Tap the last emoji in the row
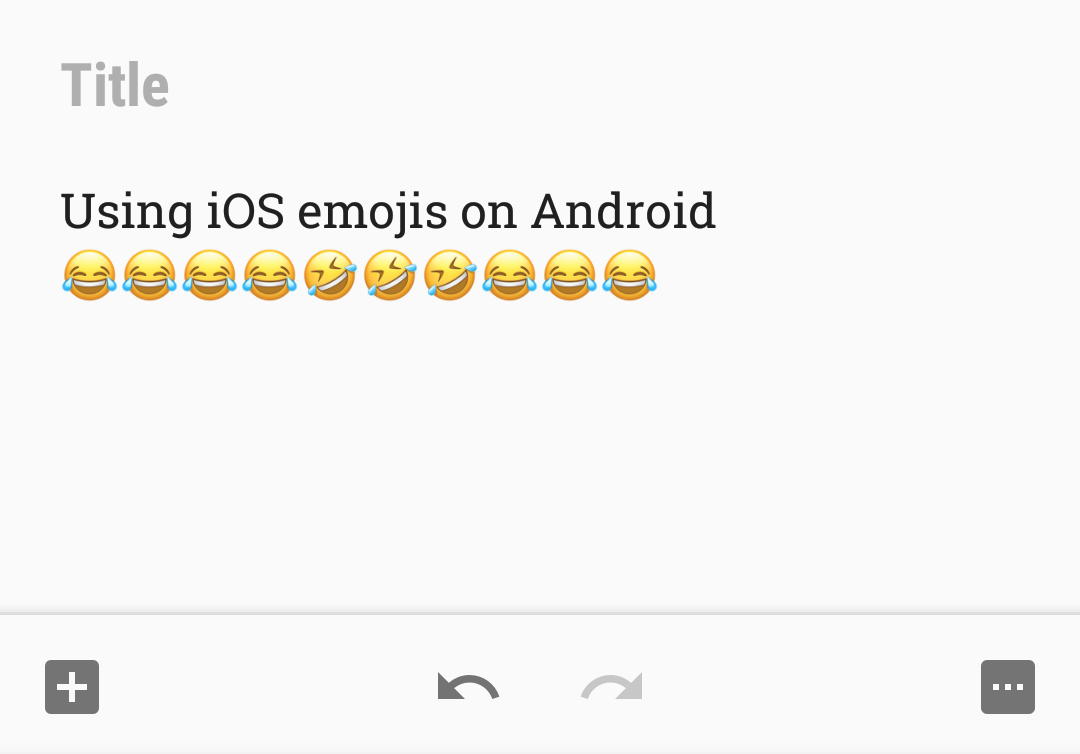The width and height of the screenshot is (1080, 754). pyautogui.click(x=629, y=275)
